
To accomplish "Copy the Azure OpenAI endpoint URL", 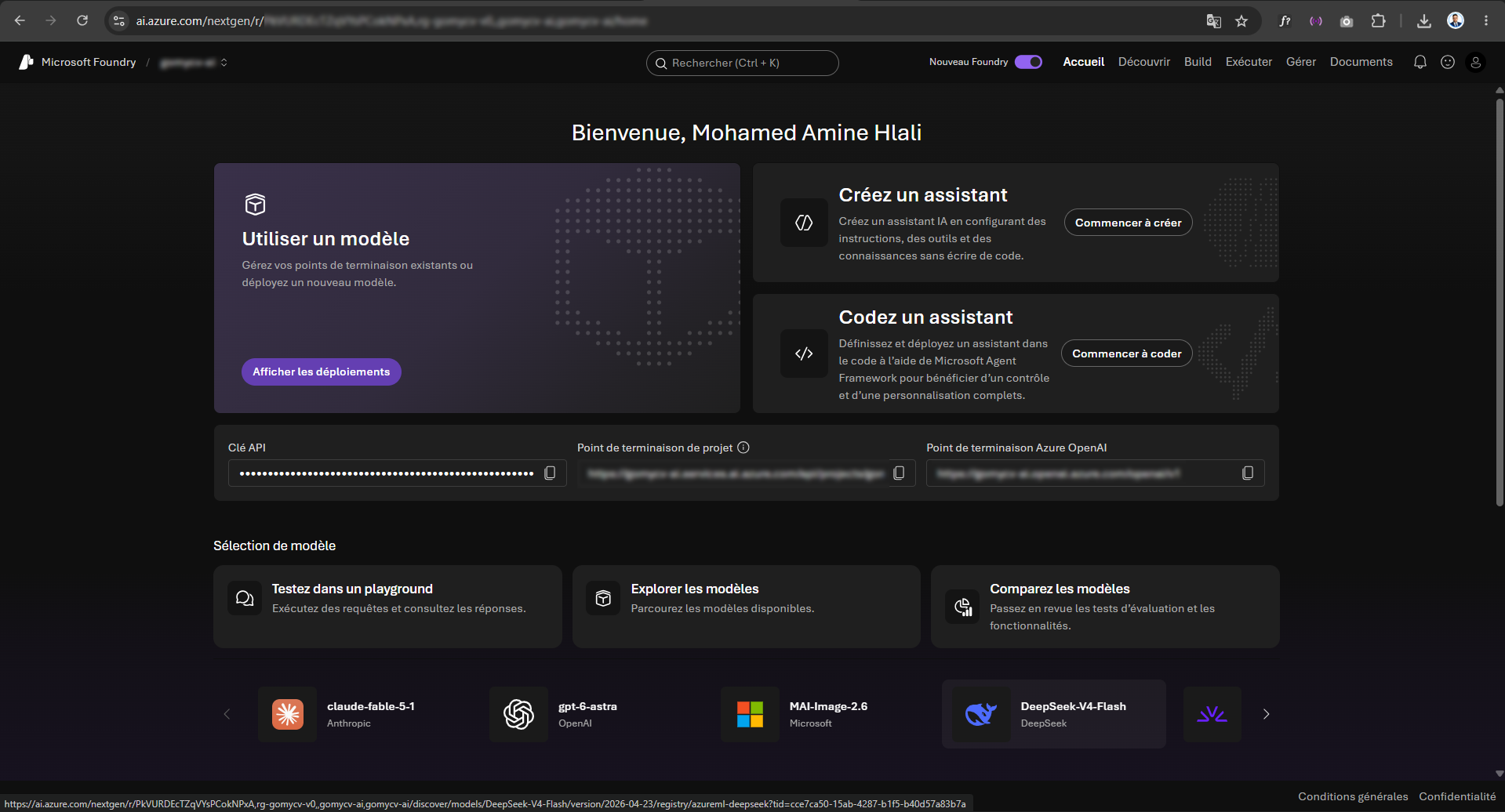I will (1248, 473).
